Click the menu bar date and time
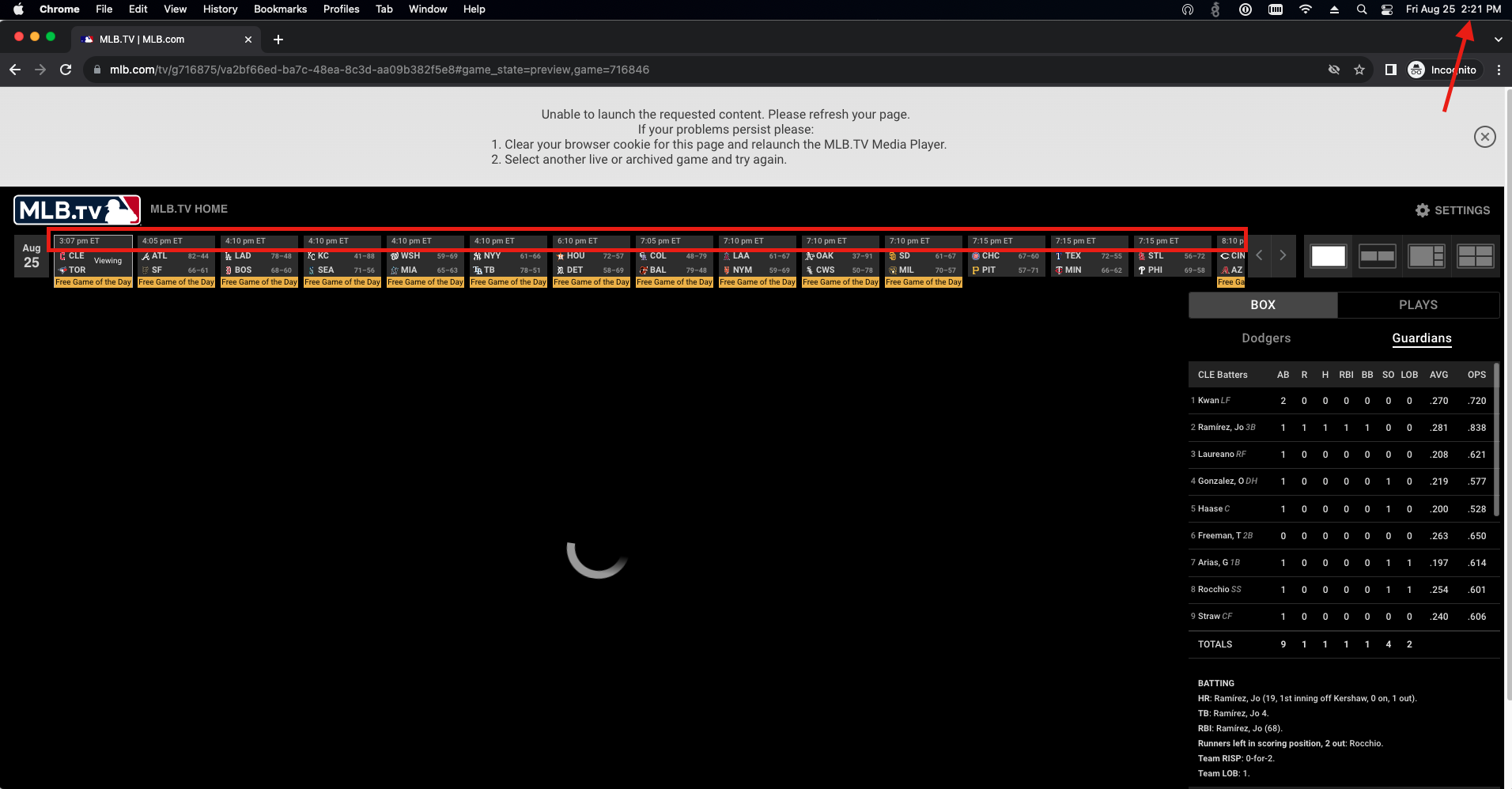The height and width of the screenshot is (789, 1512). point(1453,9)
